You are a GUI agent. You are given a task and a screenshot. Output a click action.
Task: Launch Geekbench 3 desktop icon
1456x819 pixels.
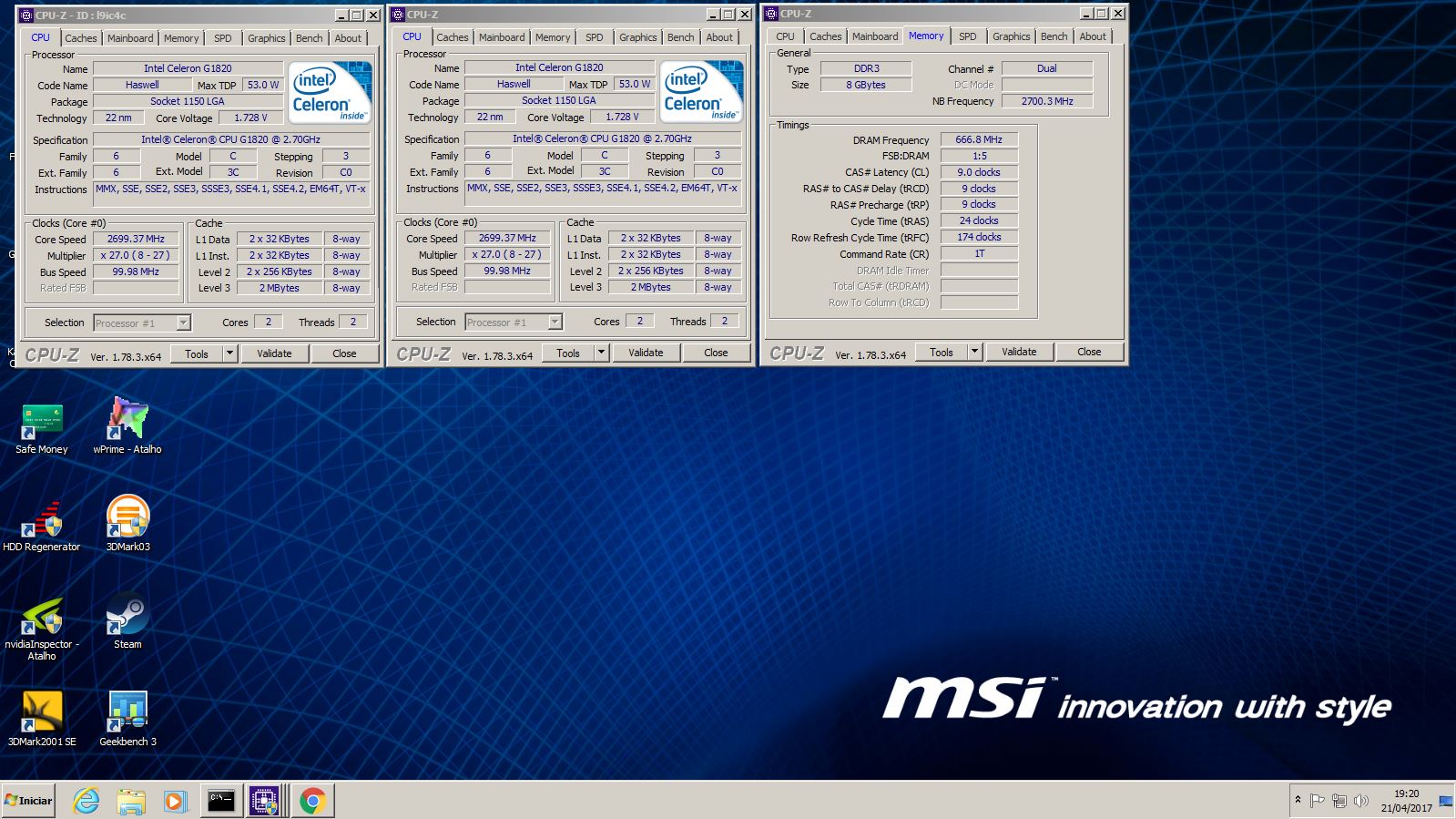point(127,719)
